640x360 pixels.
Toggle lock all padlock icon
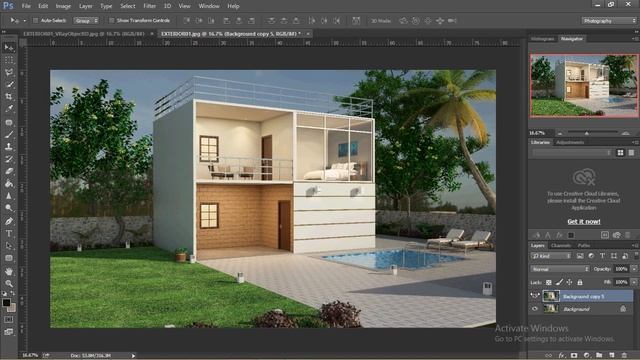[x=580, y=282]
